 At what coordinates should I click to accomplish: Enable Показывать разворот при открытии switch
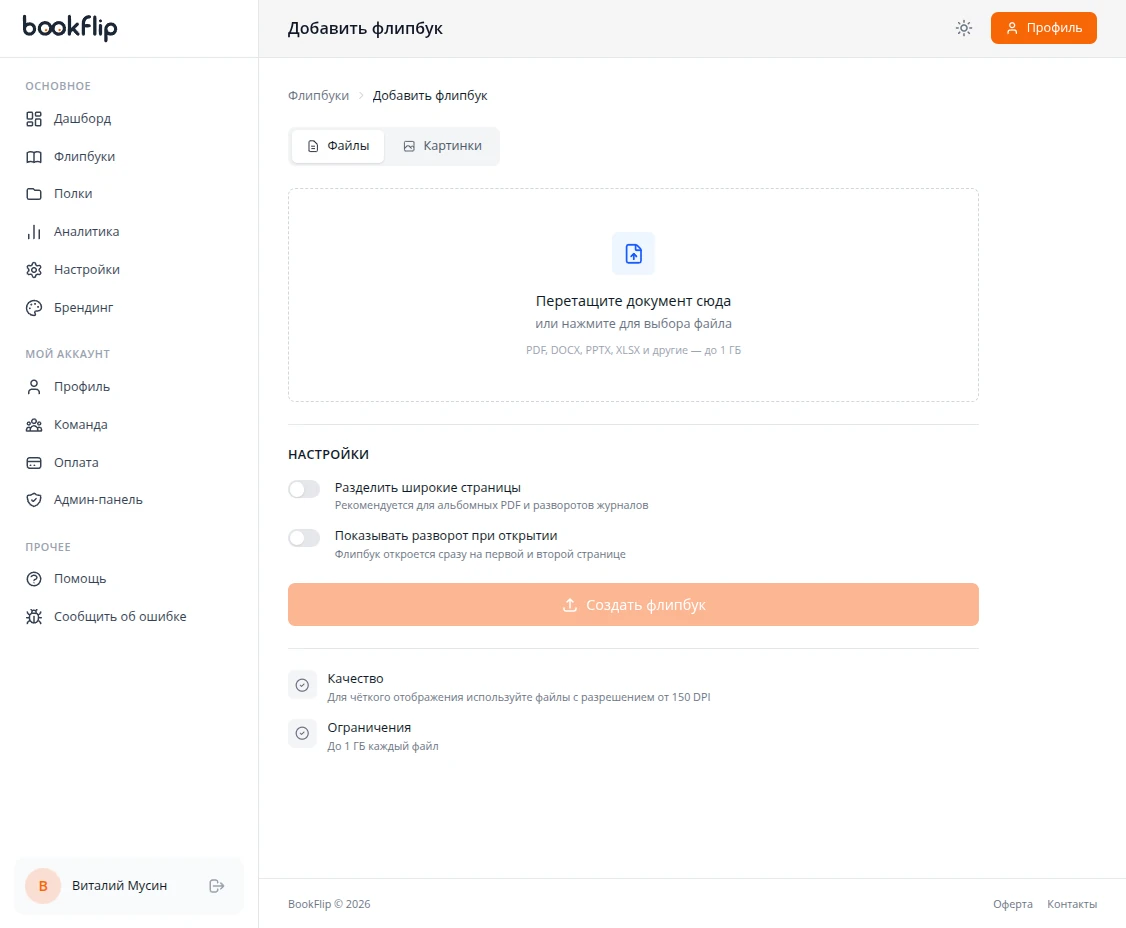point(304,538)
